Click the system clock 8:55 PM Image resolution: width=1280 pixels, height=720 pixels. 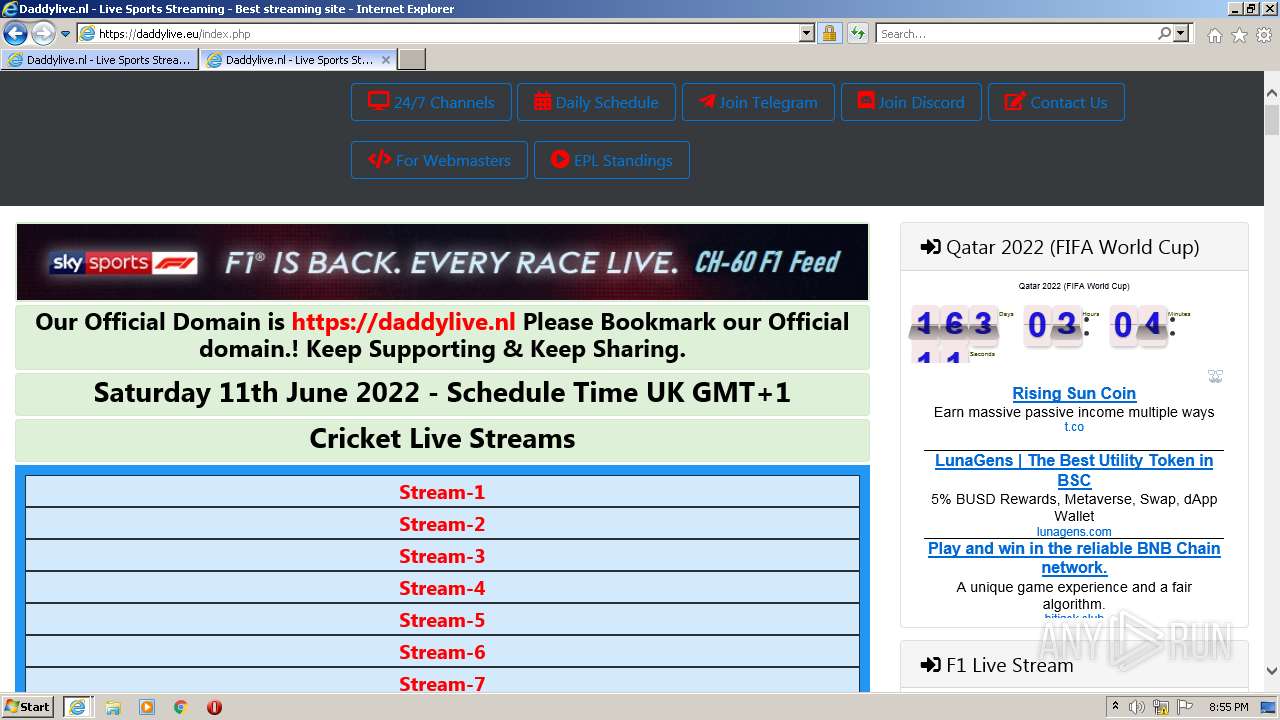(x=1228, y=707)
